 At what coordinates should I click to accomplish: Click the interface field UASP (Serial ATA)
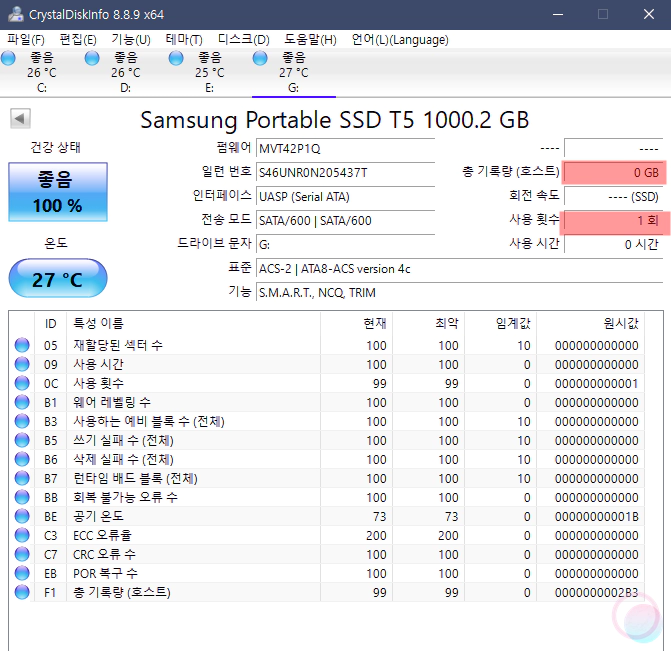[x=345, y=196]
